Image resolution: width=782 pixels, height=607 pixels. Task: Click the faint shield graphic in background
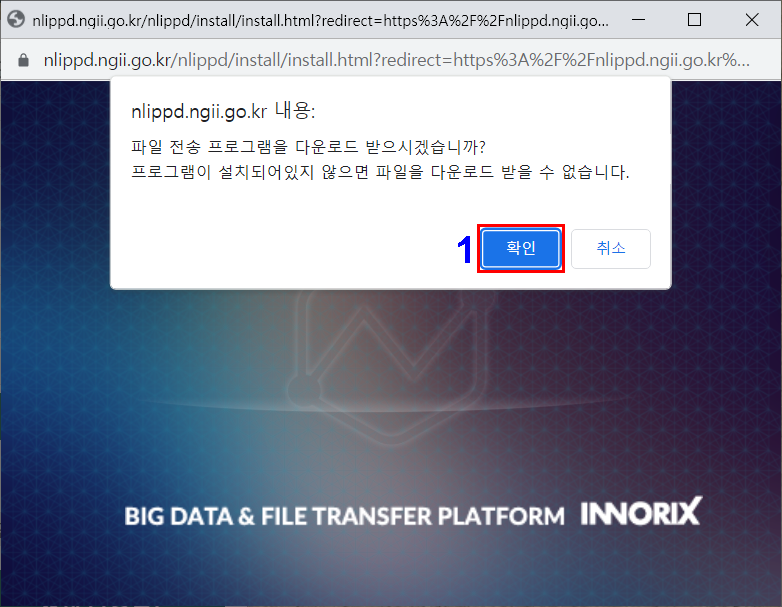391,367
